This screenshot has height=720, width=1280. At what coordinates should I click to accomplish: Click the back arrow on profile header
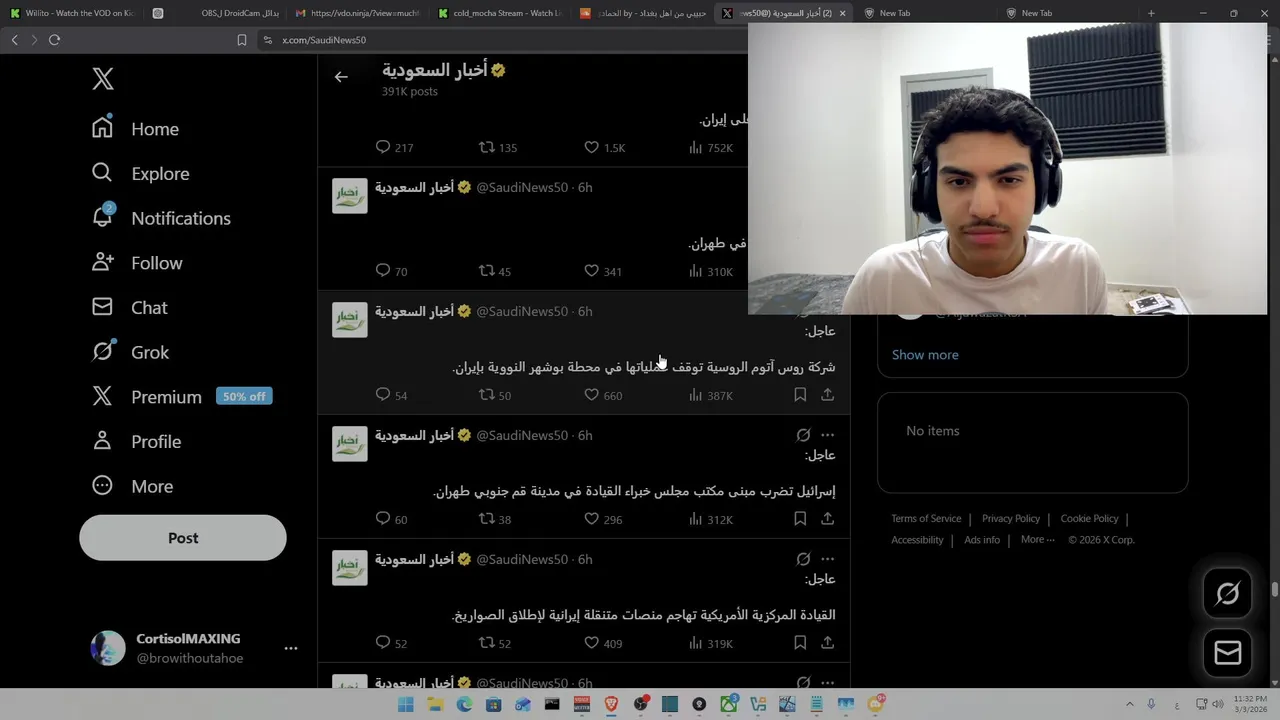coord(341,77)
